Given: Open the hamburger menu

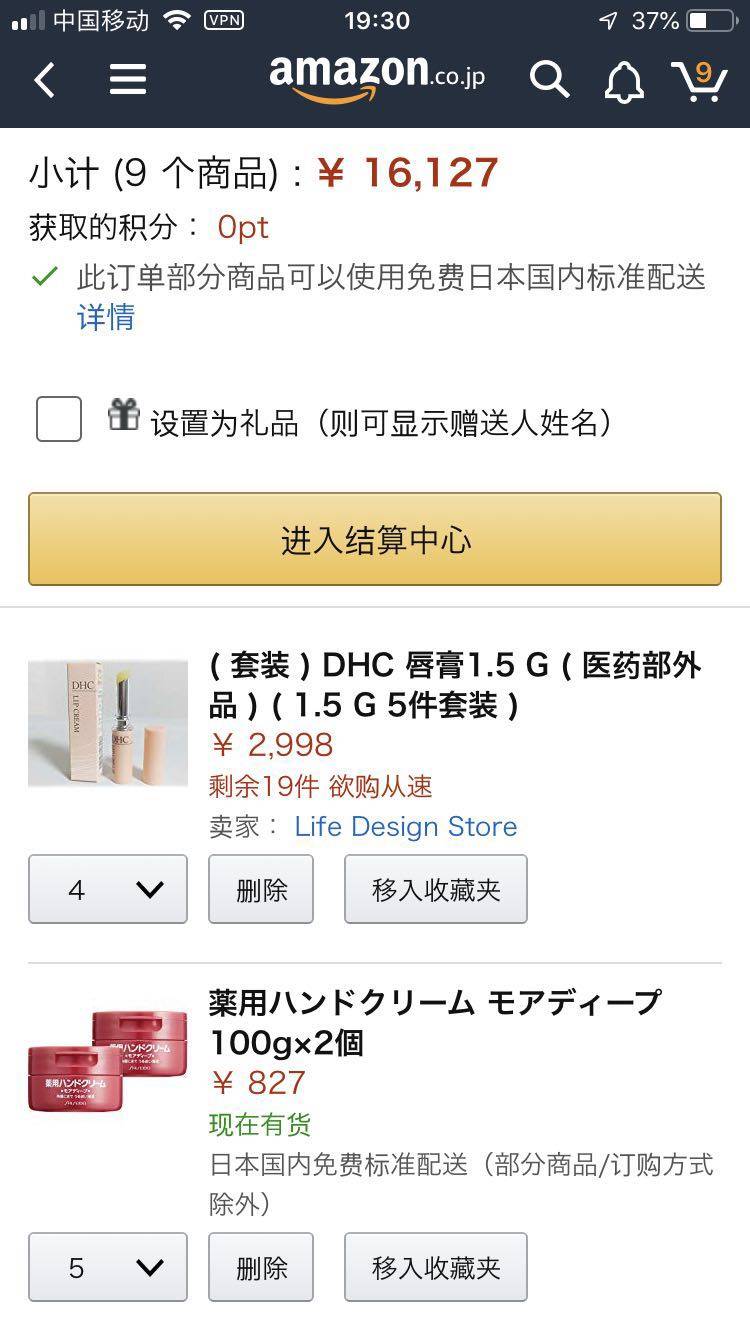Looking at the screenshot, I should [x=128, y=79].
